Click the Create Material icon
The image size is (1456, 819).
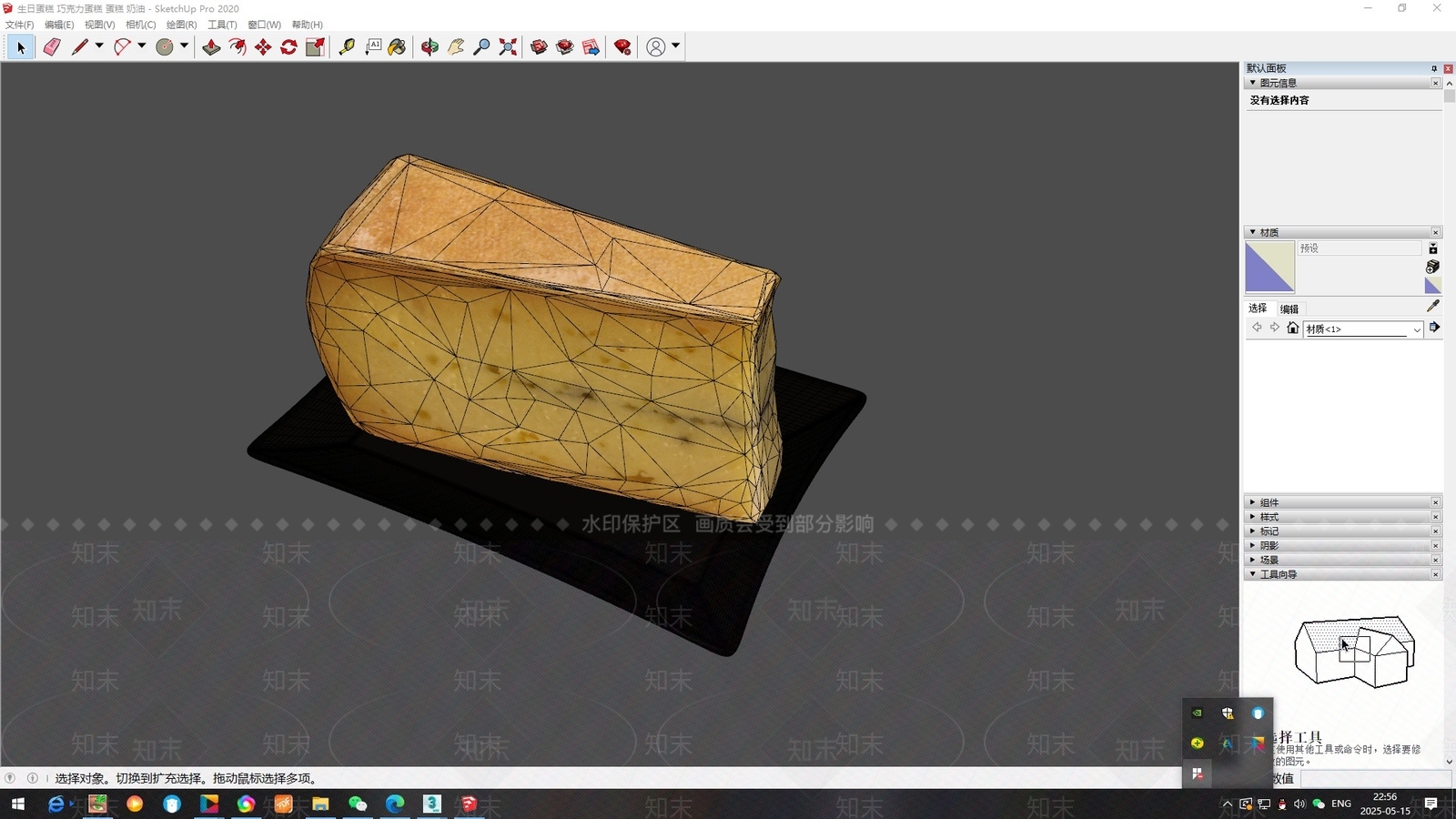1433,267
